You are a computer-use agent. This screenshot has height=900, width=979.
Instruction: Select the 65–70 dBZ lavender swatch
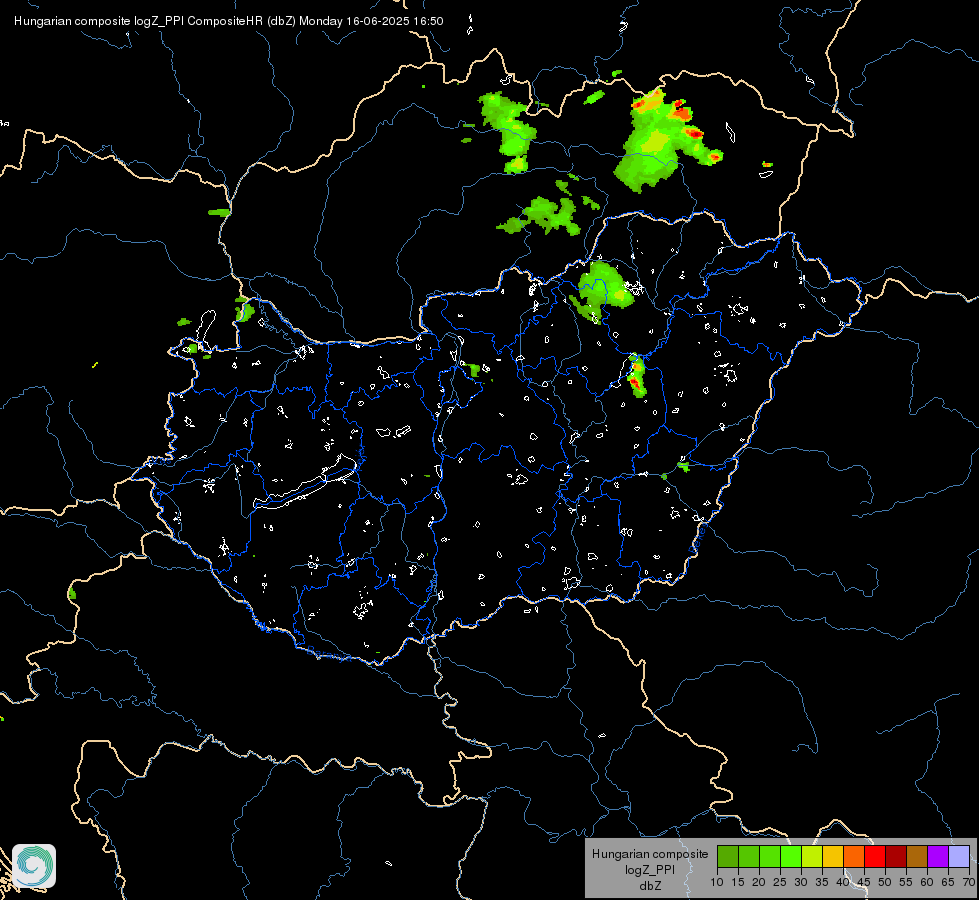[x=959, y=856]
